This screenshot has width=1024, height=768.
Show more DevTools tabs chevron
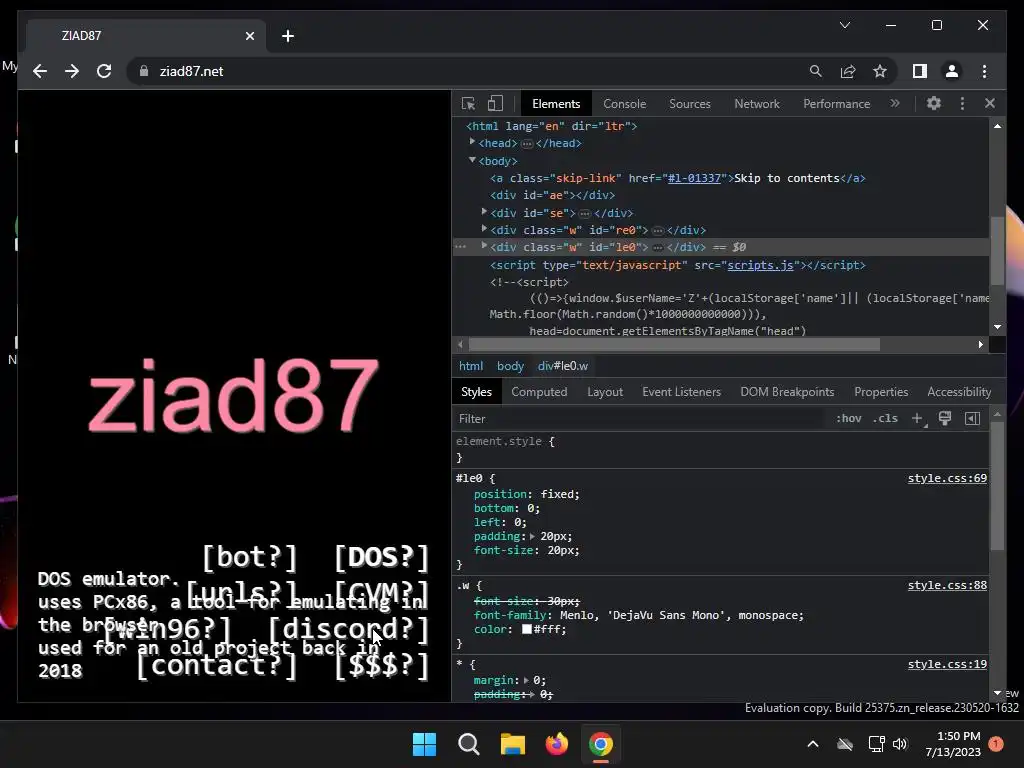point(895,103)
